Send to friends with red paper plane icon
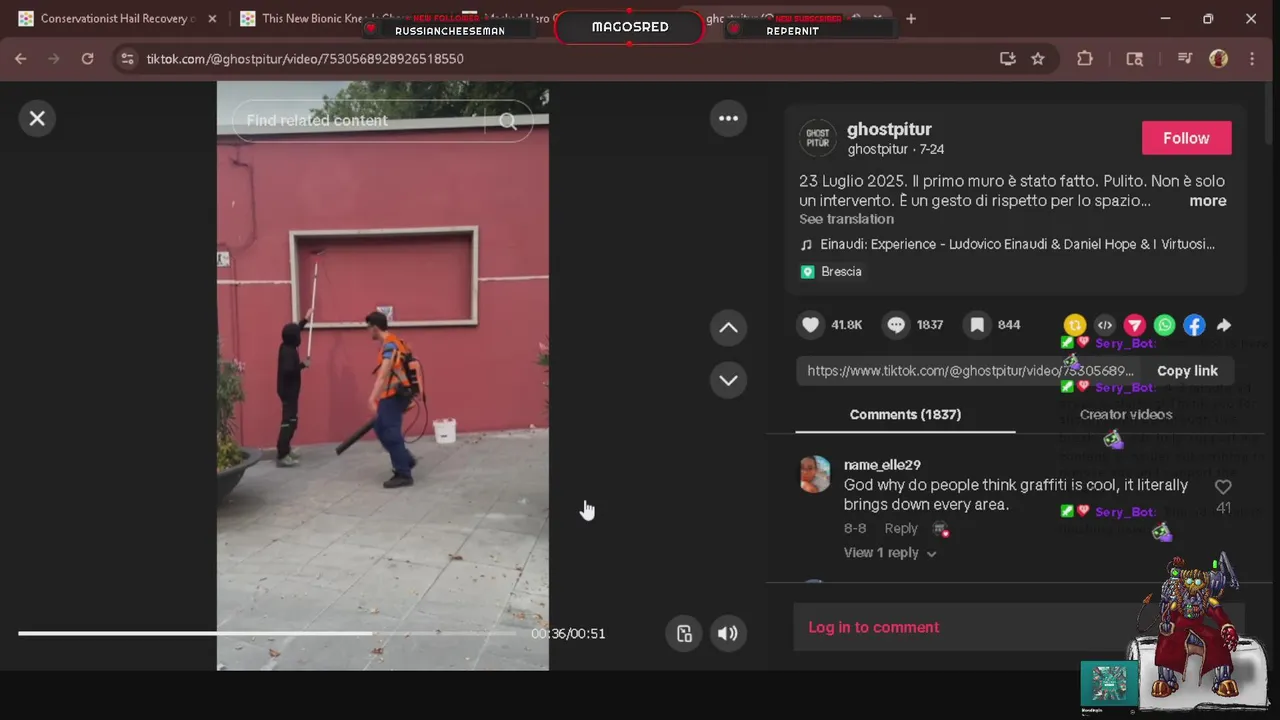Viewport: 1280px width, 720px height. (x=1135, y=325)
